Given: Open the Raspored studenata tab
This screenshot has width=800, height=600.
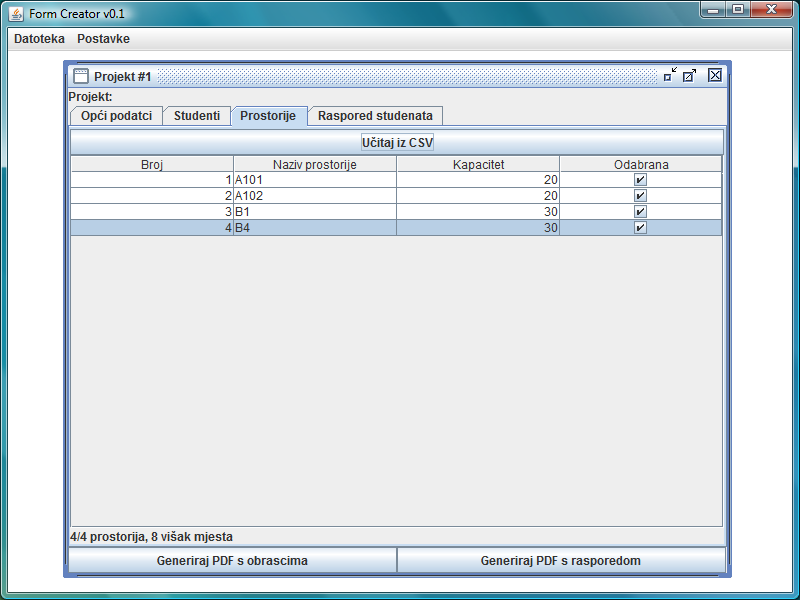Looking at the screenshot, I should tap(375, 116).
